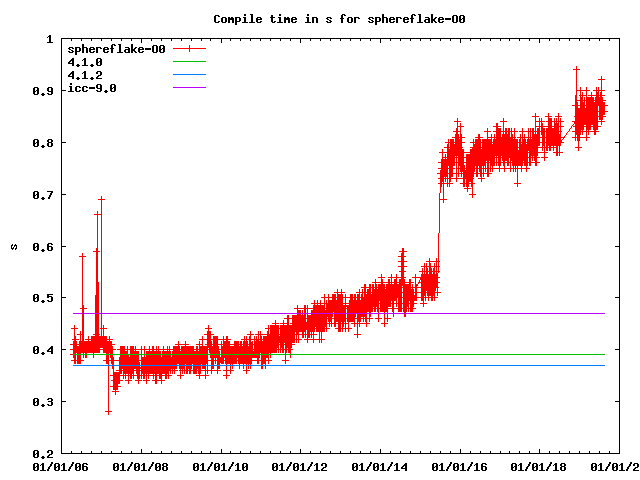The height and width of the screenshot is (480, 640).
Task: Select the 4.1.0 legend entry text
Action: [x=85, y=62]
